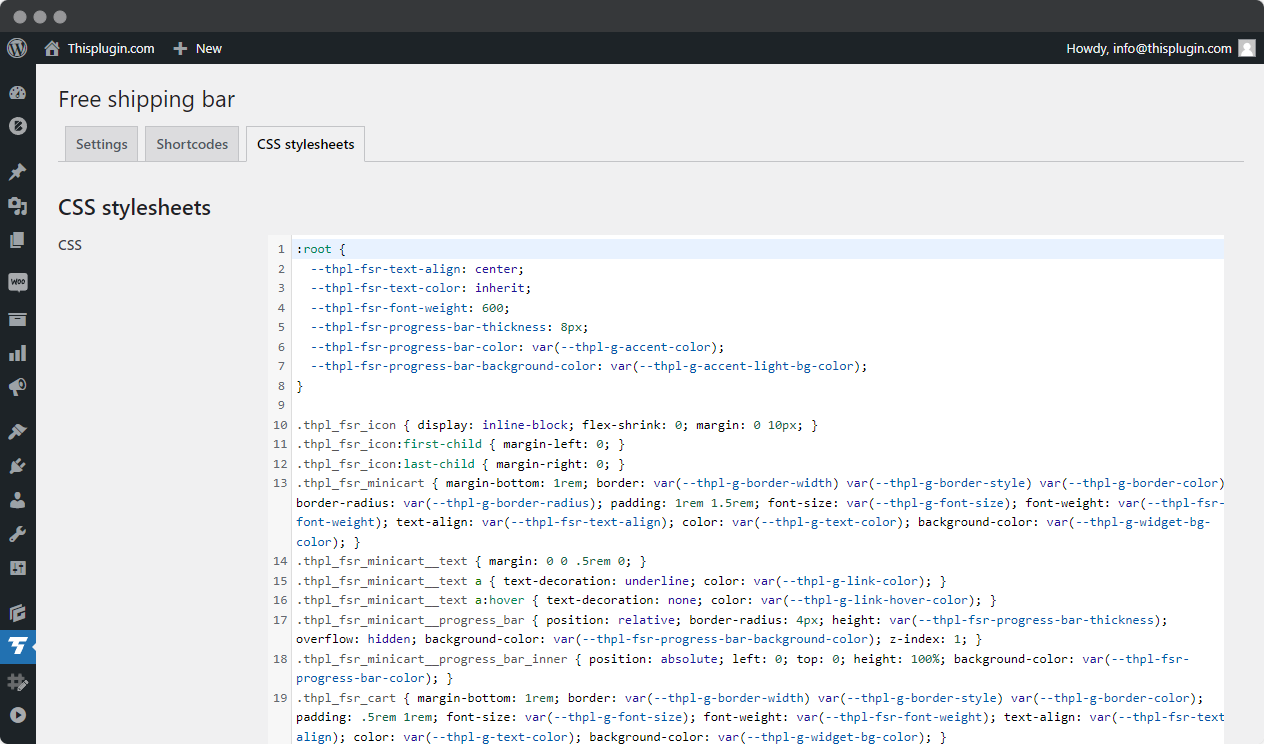Open Posts via the pushpin icon
The height and width of the screenshot is (744, 1264).
click(17, 172)
